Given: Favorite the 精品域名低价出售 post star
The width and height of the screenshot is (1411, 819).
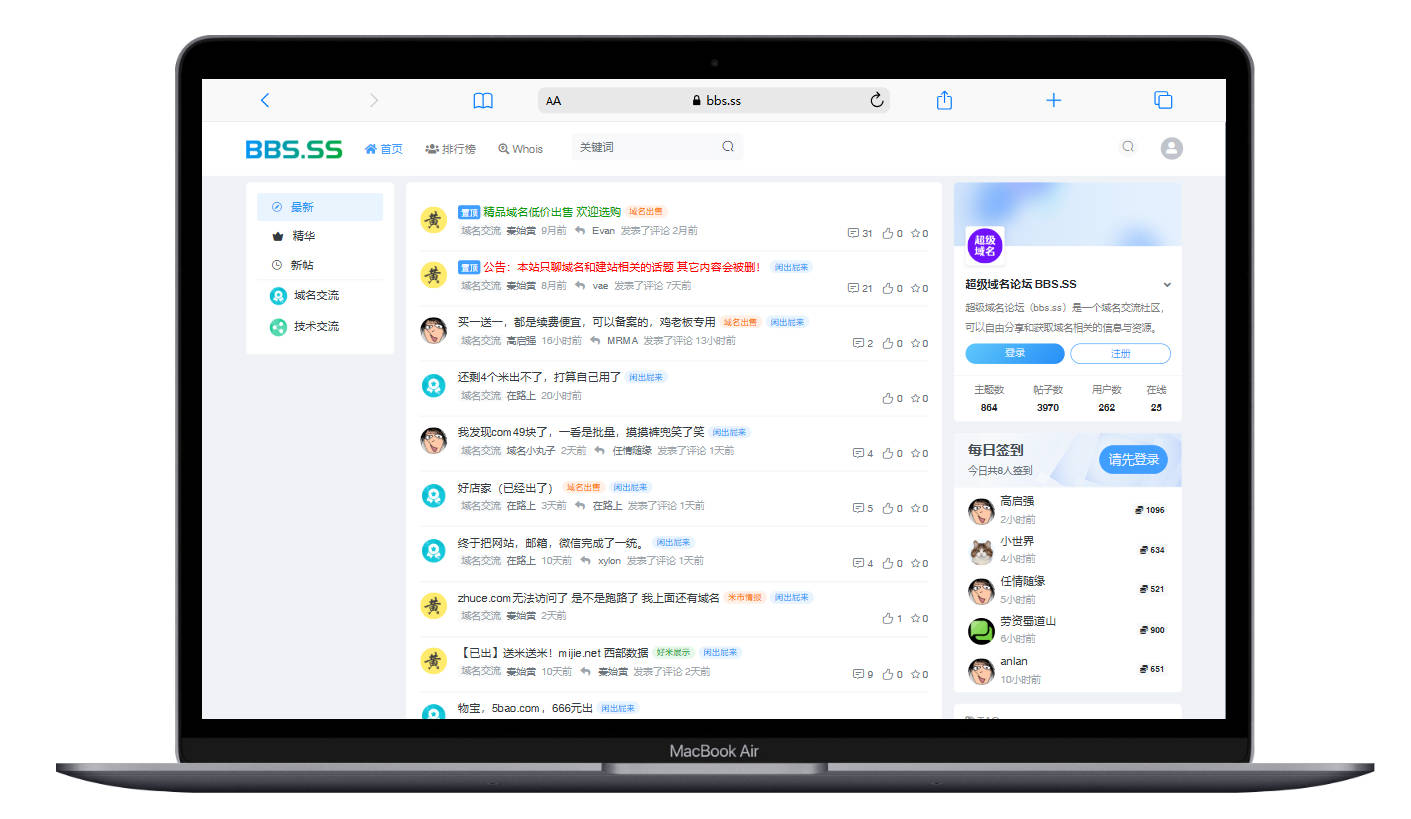Looking at the screenshot, I should pos(919,233).
